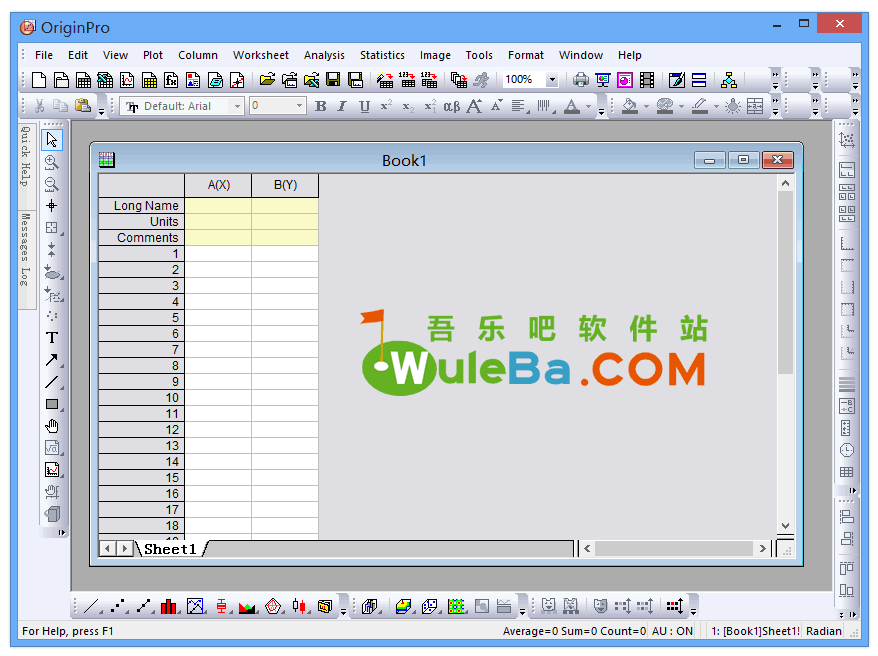Click sheet tab scroll right arrow

pos(125,549)
